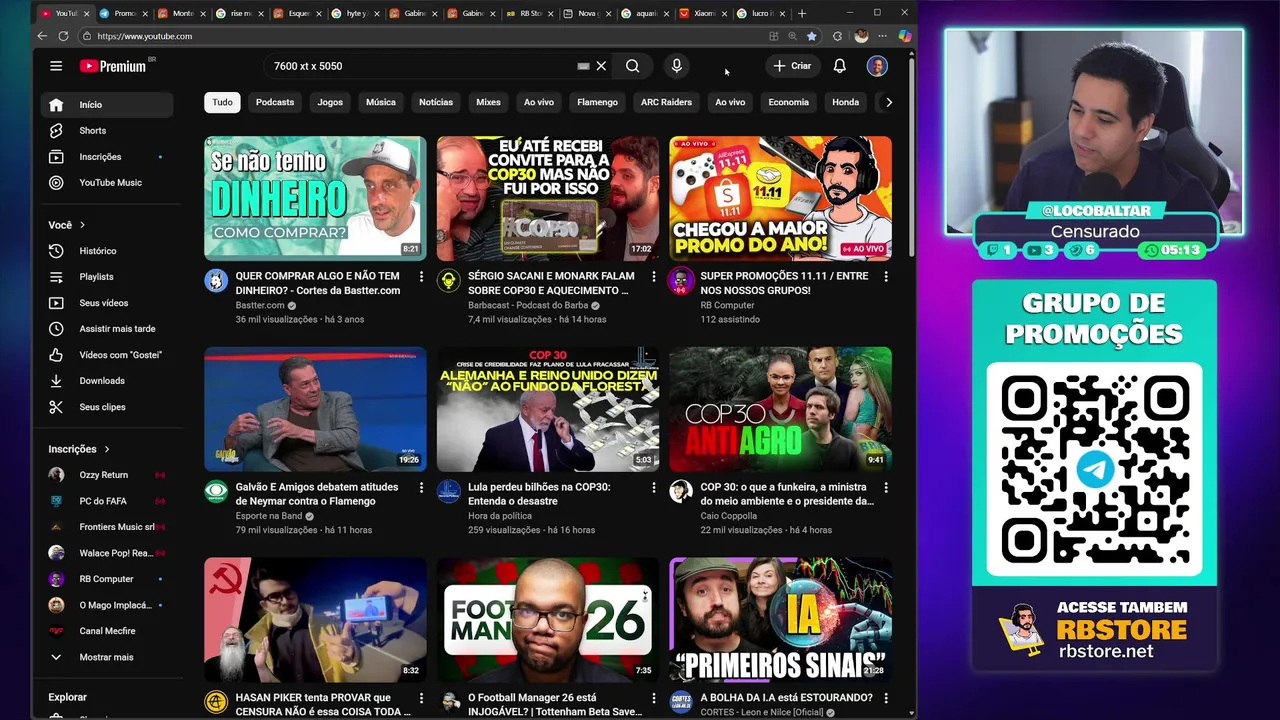The height and width of the screenshot is (720, 1280).
Task: Open the 'COP30 ANTI AGRO' video thumbnail
Action: (780, 409)
